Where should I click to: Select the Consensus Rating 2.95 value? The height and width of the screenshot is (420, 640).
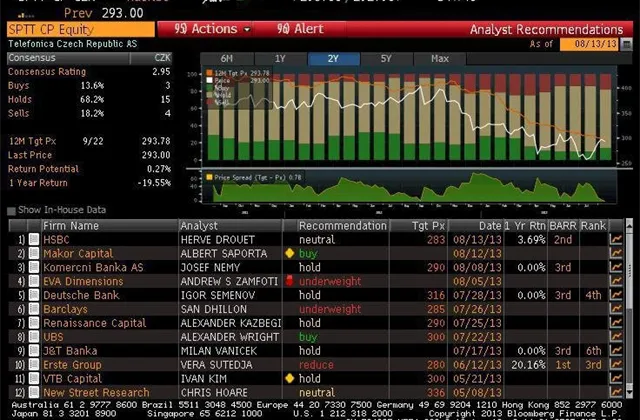coord(161,72)
